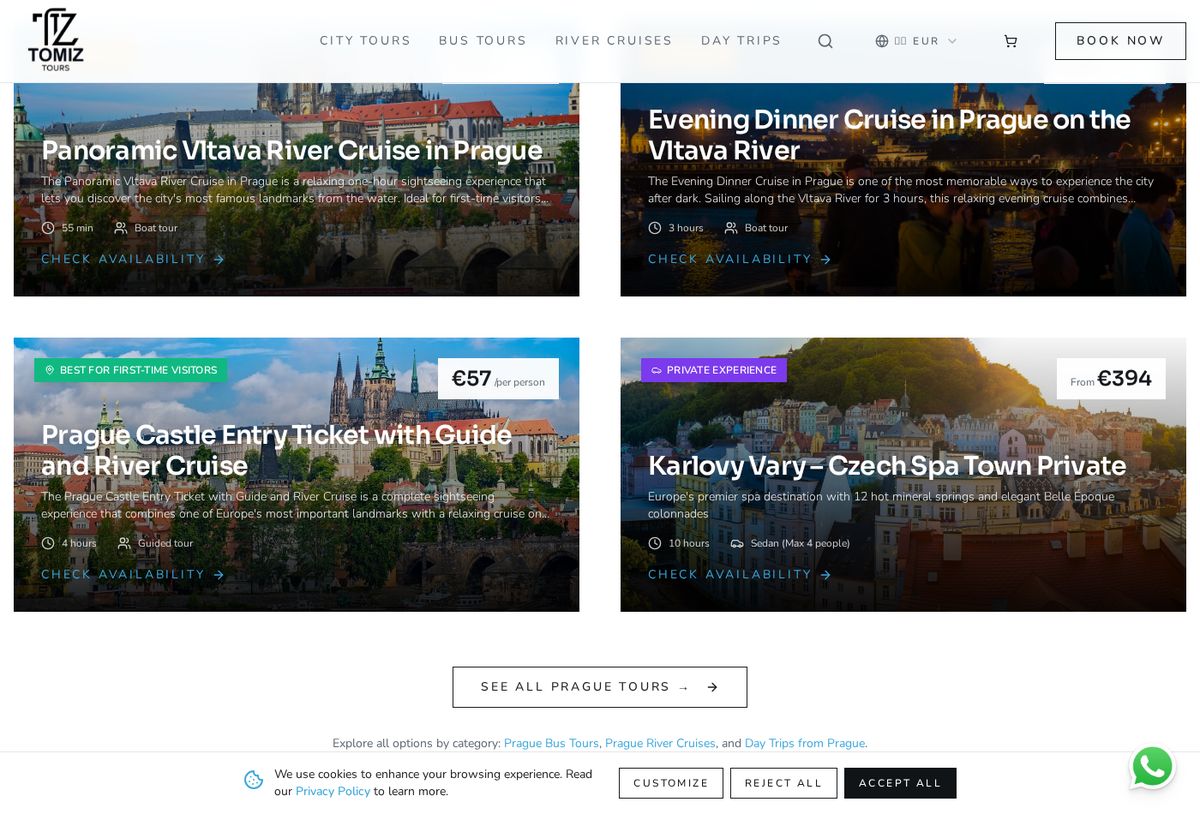Click See All Prague Tours button
This screenshot has height=814, width=1200.
coord(600,687)
